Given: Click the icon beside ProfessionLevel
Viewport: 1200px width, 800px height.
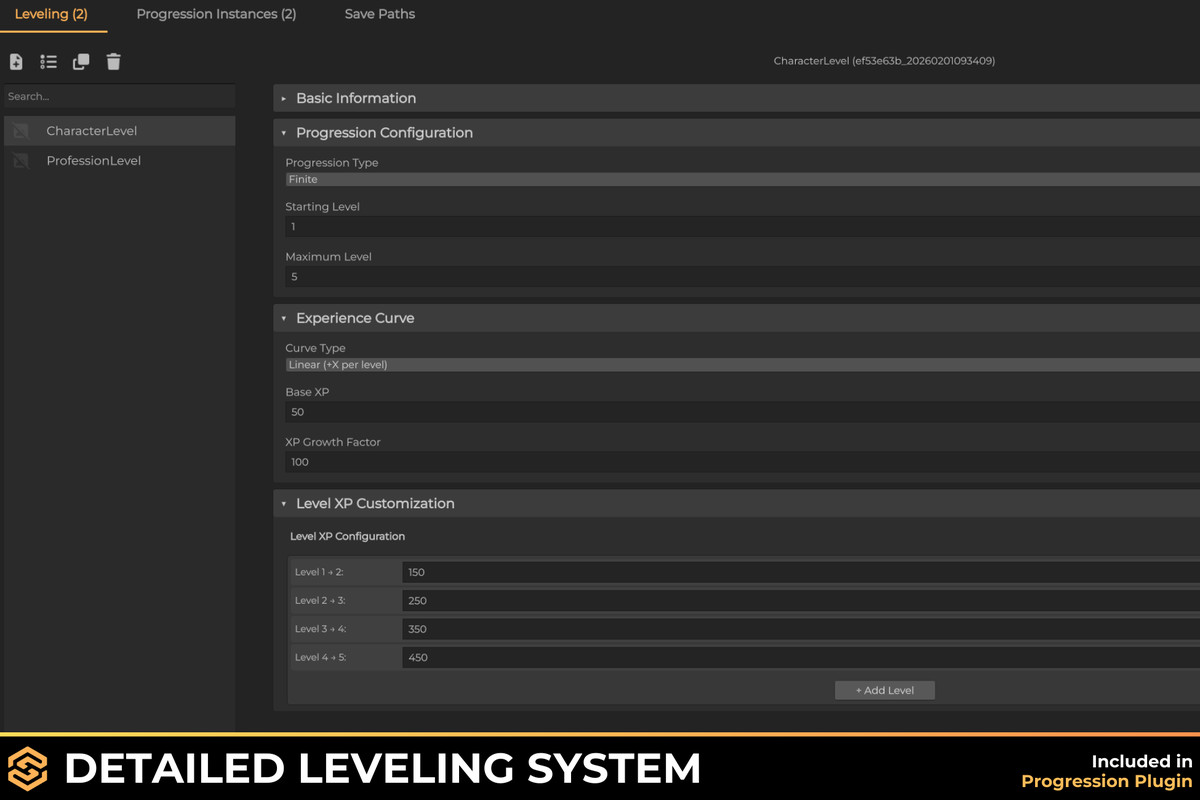Looking at the screenshot, I should (21, 161).
